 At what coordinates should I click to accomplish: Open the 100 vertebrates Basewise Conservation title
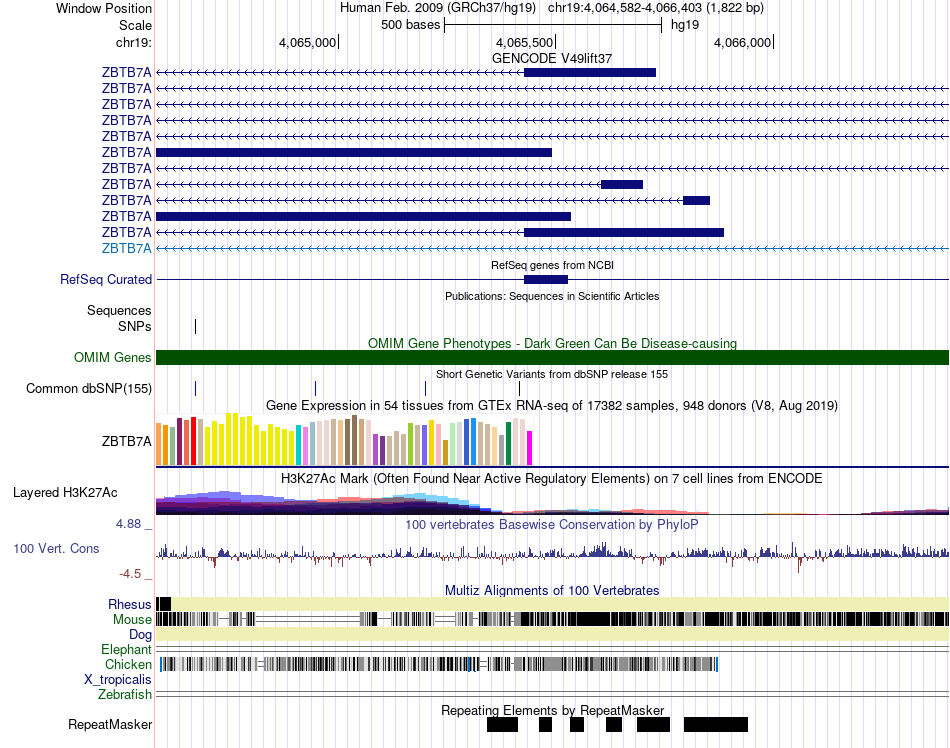(552, 525)
